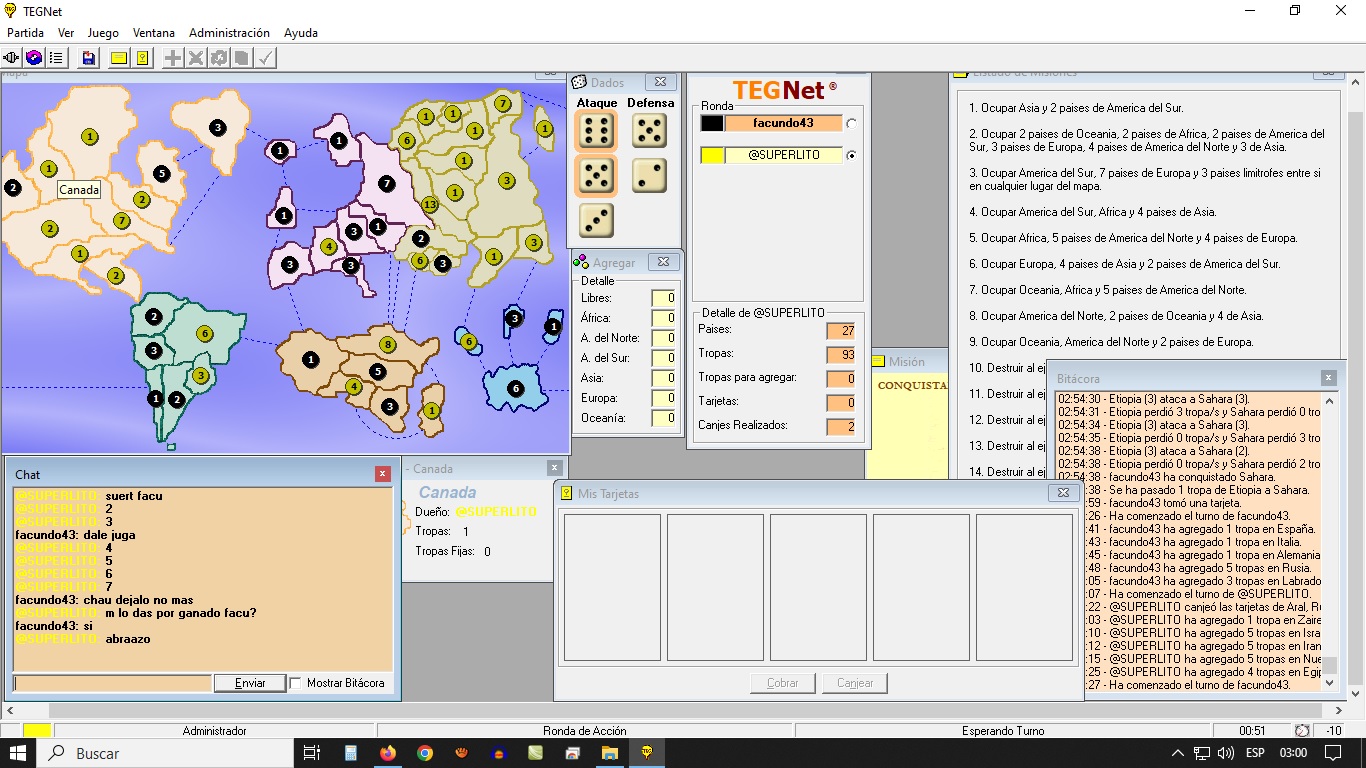Click the Canjear button in Mis Tarjetas
The width and height of the screenshot is (1366, 768).
tap(855, 683)
